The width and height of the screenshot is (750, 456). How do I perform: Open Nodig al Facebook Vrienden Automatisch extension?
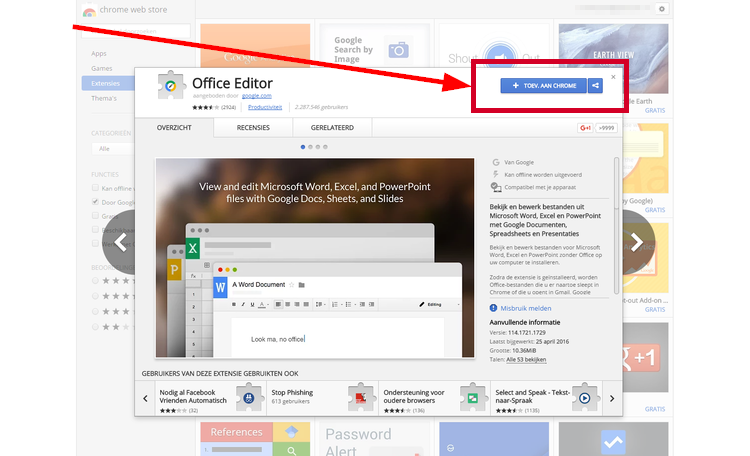(211, 398)
